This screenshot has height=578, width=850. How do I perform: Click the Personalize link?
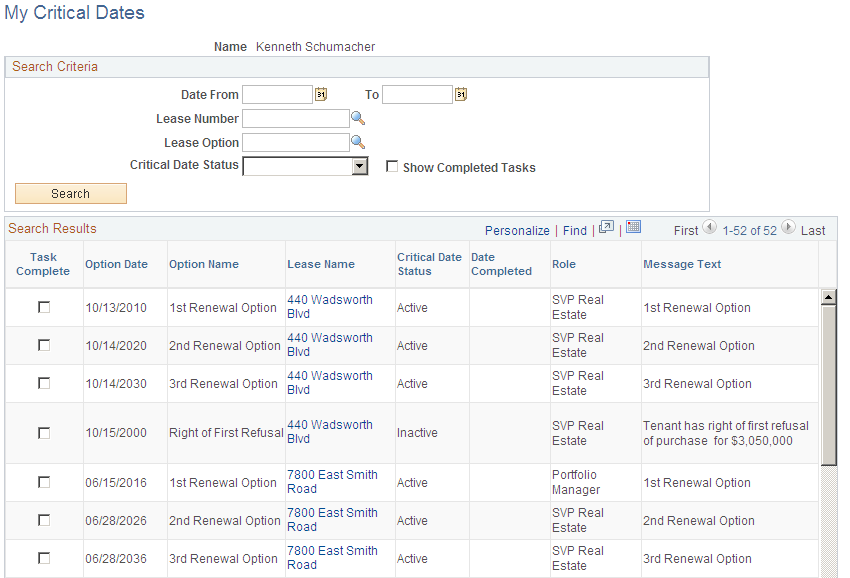click(x=517, y=230)
